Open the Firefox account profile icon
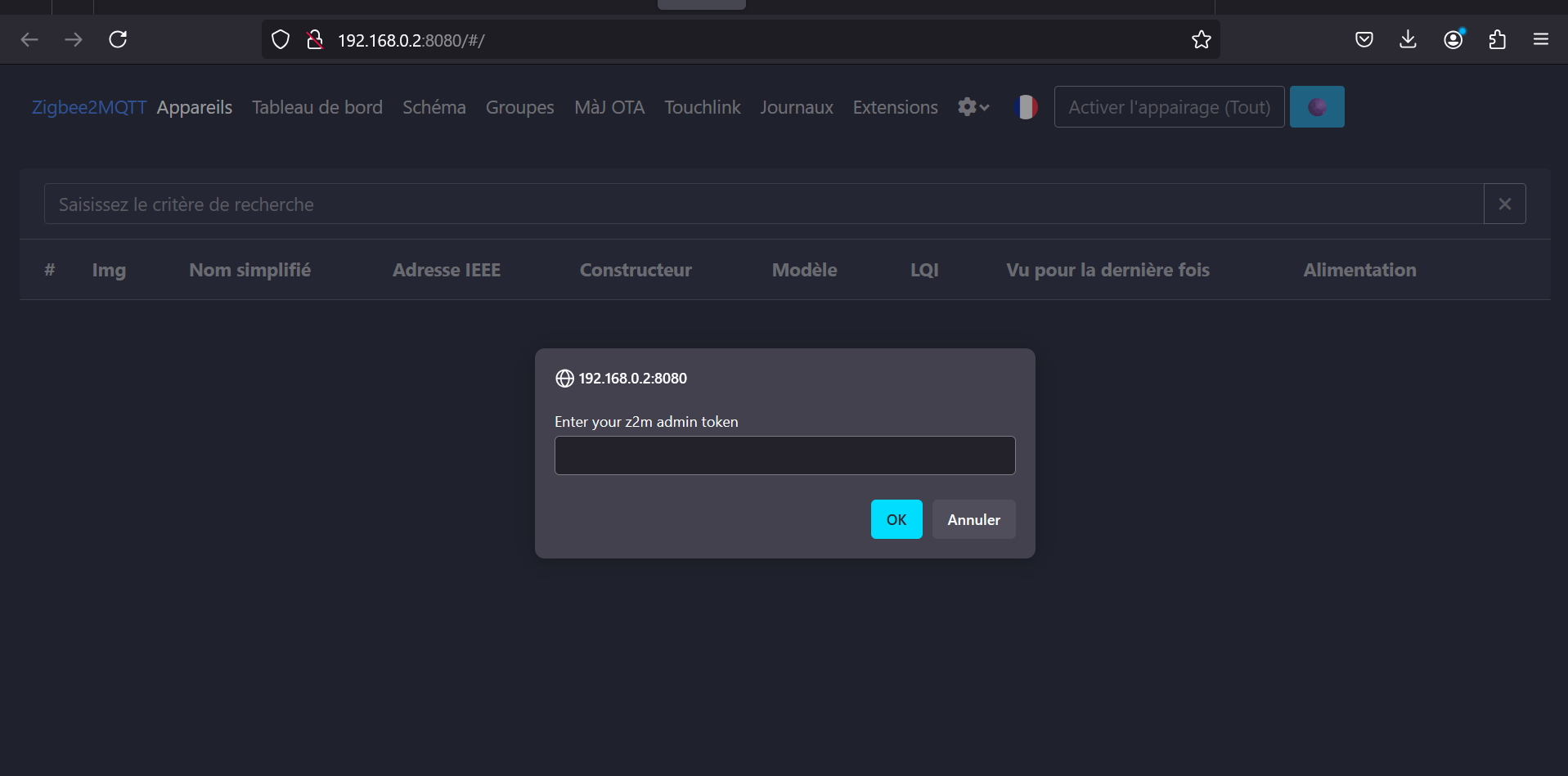Image resolution: width=1568 pixels, height=776 pixels. [1453, 39]
